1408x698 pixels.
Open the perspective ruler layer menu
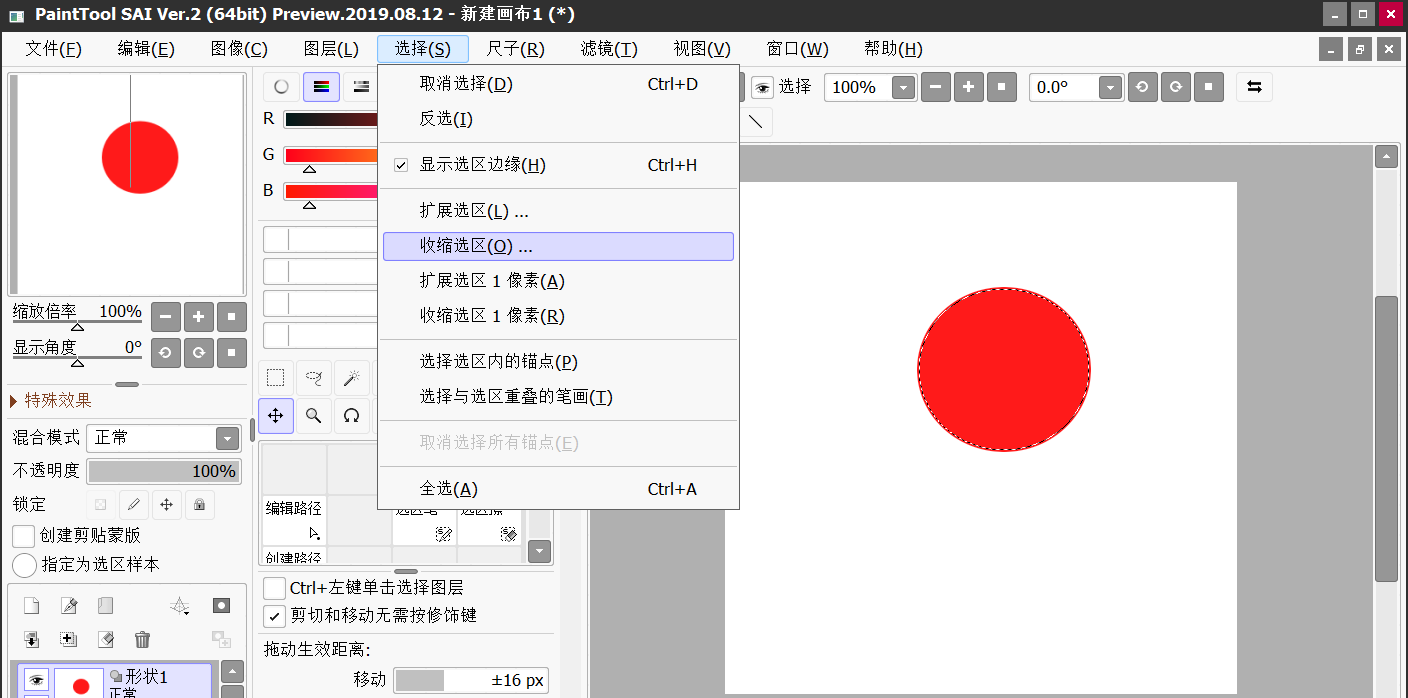180,605
